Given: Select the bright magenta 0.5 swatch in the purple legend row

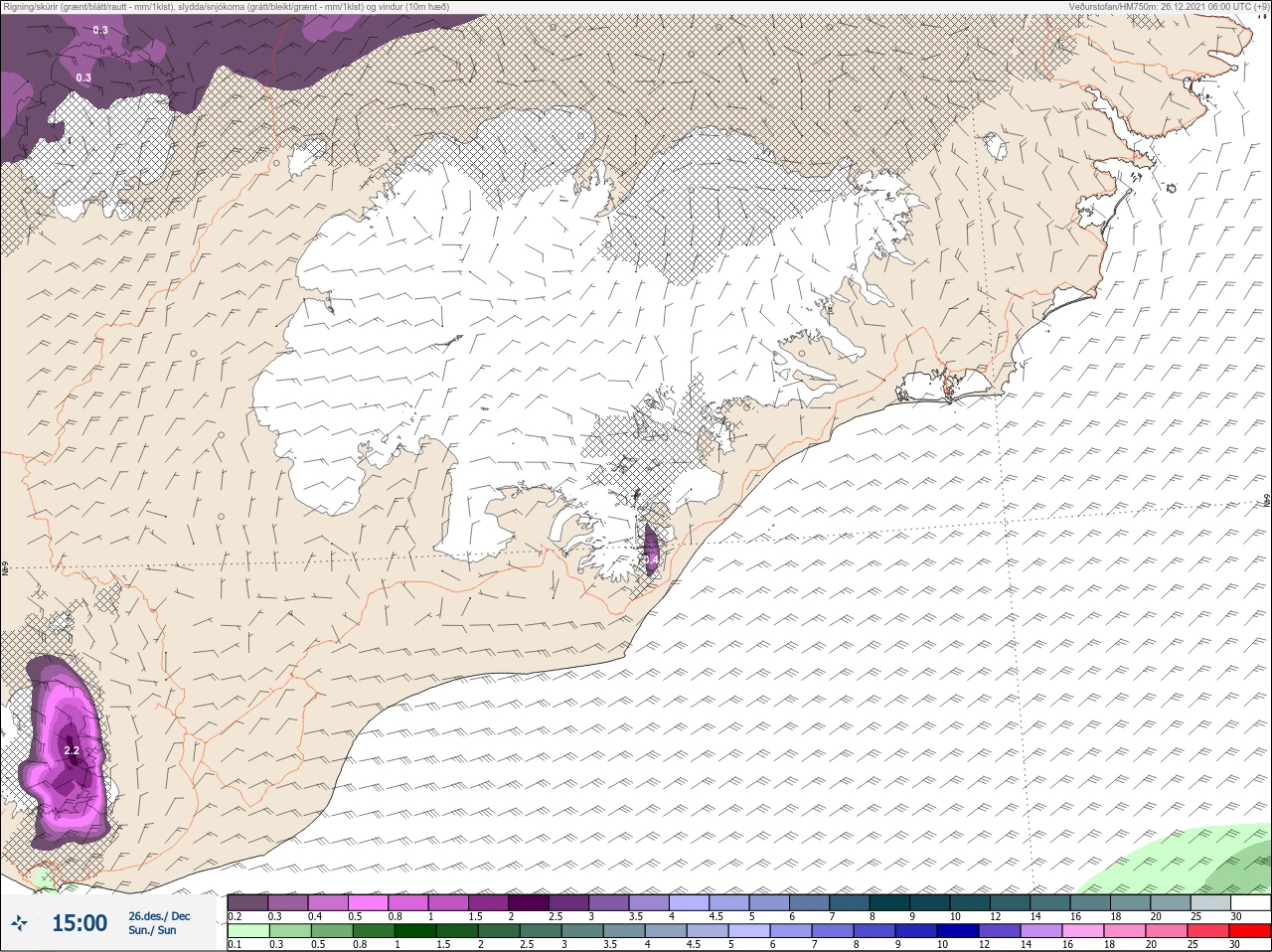Looking at the screenshot, I should (x=369, y=902).
